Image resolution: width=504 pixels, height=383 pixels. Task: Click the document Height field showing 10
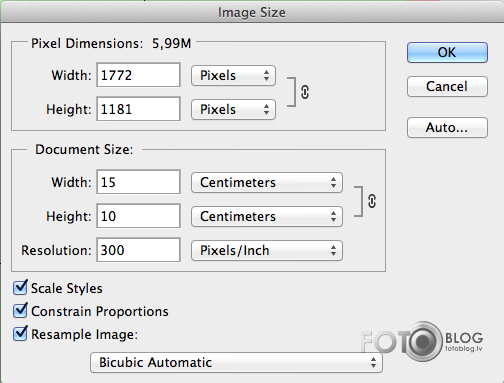(139, 216)
